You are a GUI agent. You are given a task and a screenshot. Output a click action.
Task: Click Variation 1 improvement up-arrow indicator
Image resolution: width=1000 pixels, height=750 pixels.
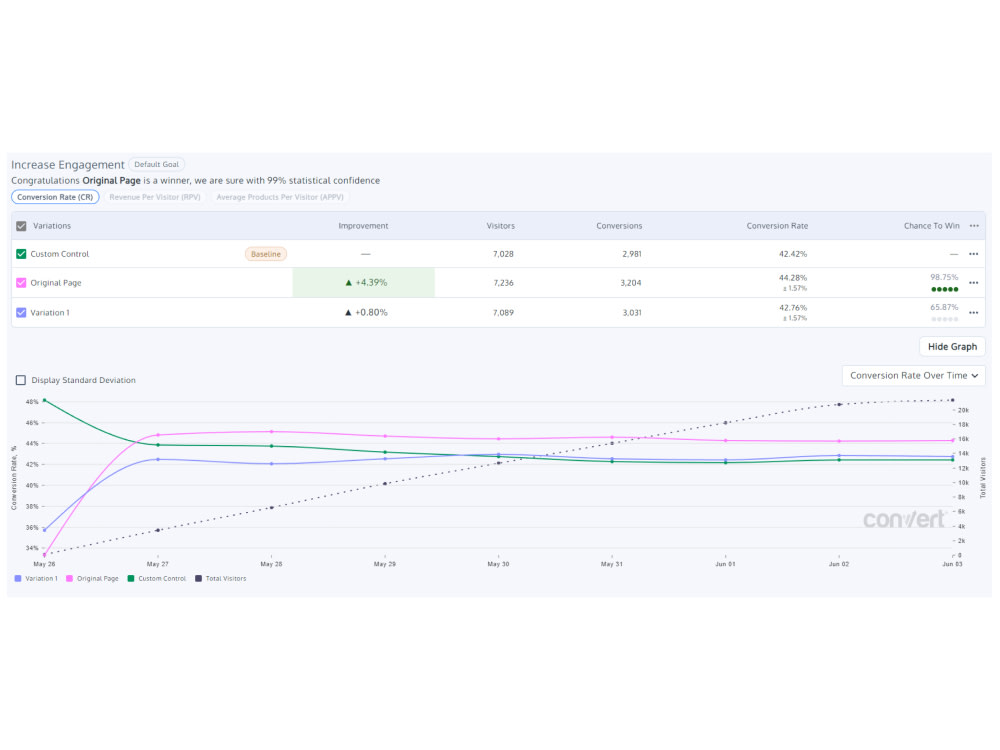coord(348,312)
